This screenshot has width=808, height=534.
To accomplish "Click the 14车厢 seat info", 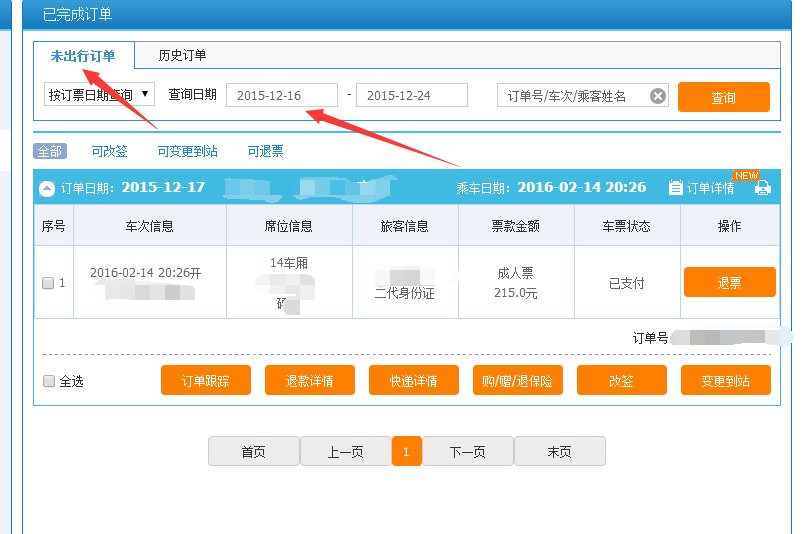I will pyautogui.click(x=289, y=263).
